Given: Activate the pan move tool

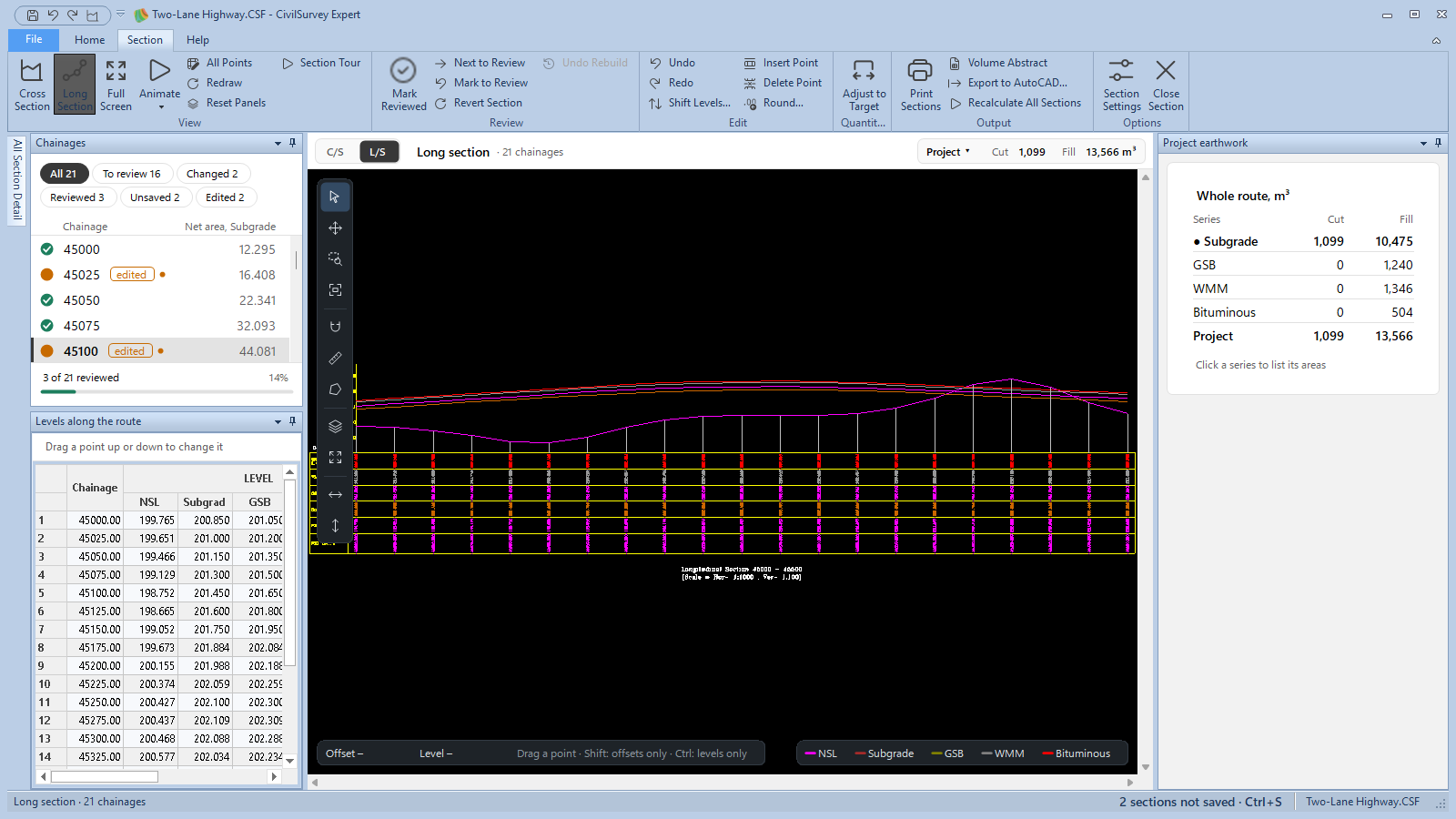Looking at the screenshot, I should tap(335, 227).
